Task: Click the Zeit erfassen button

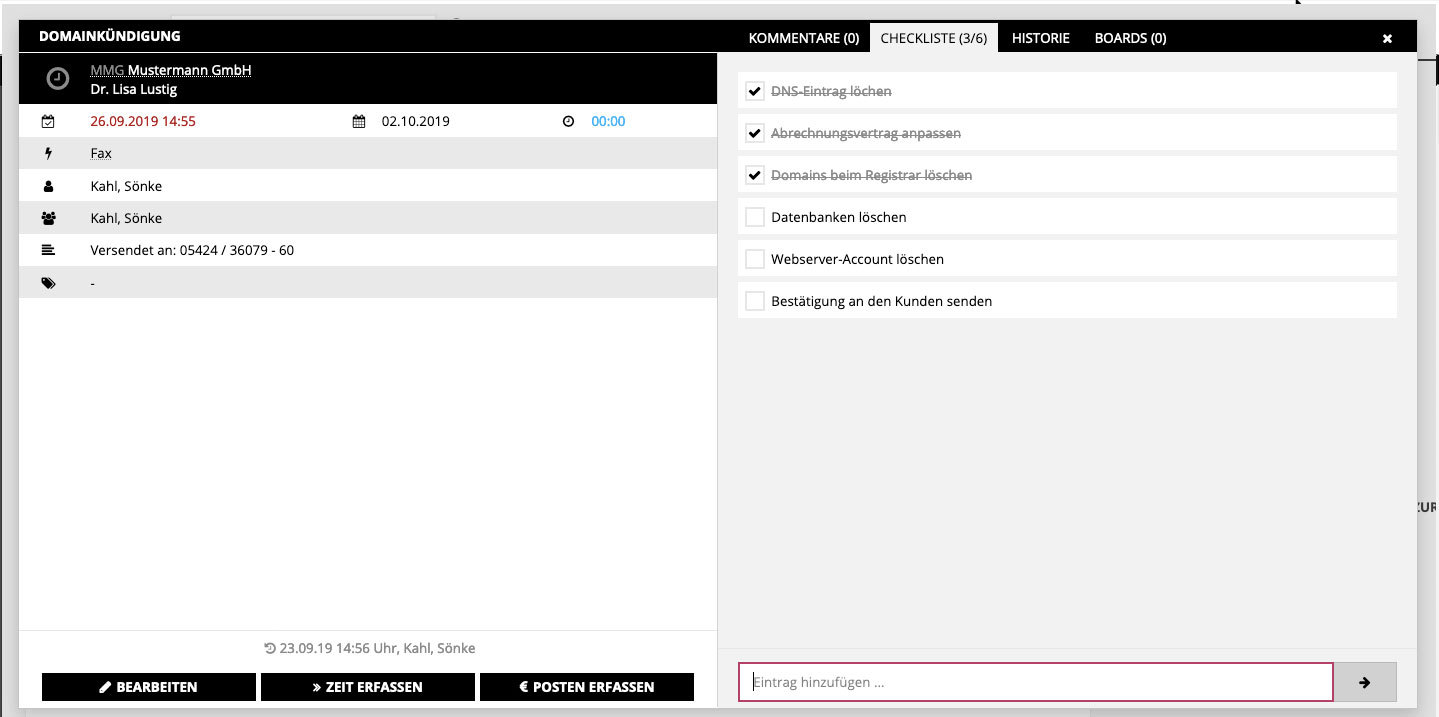Action: [x=367, y=687]
